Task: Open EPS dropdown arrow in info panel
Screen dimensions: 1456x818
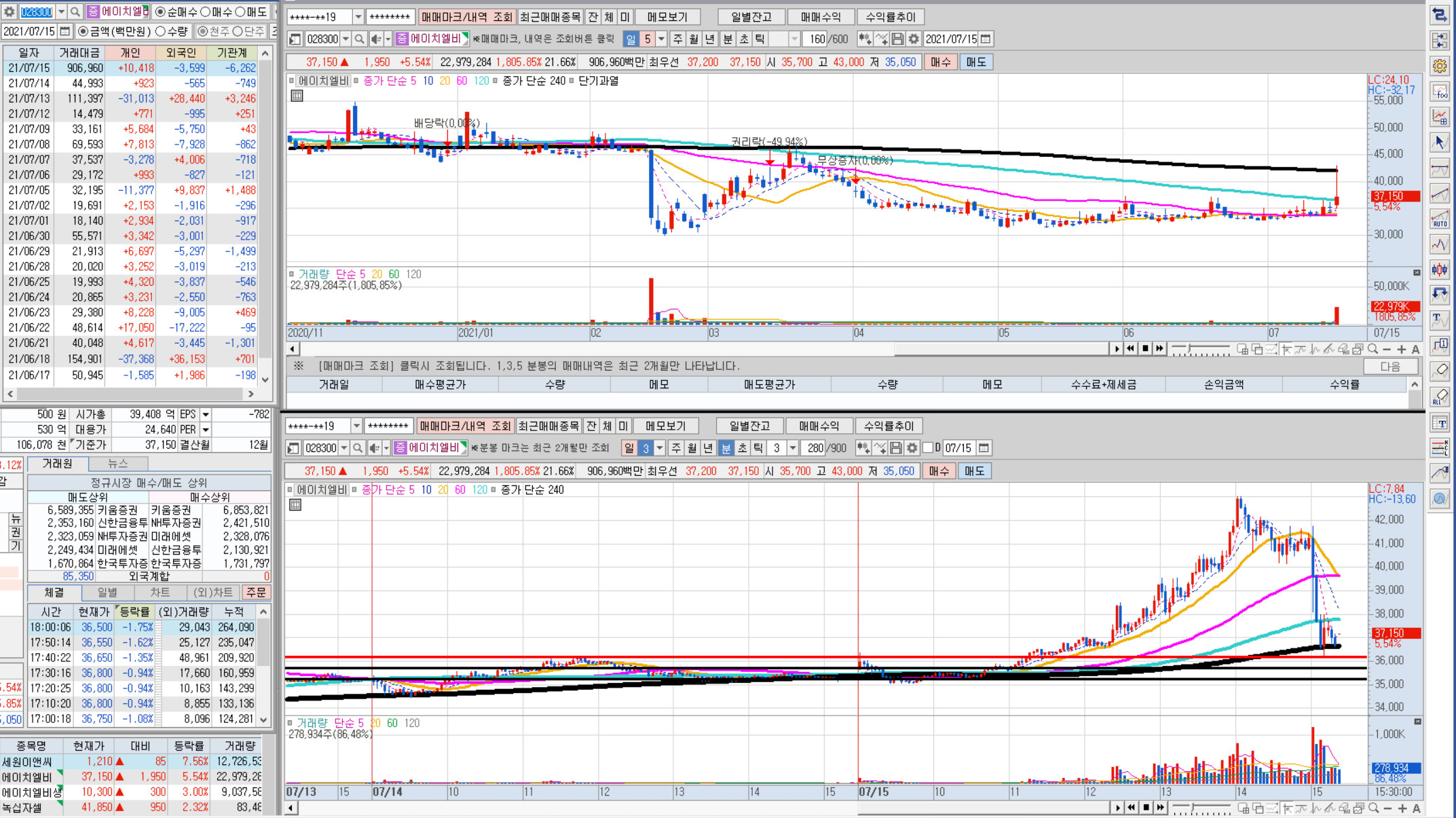Action: tap(206, 414)
